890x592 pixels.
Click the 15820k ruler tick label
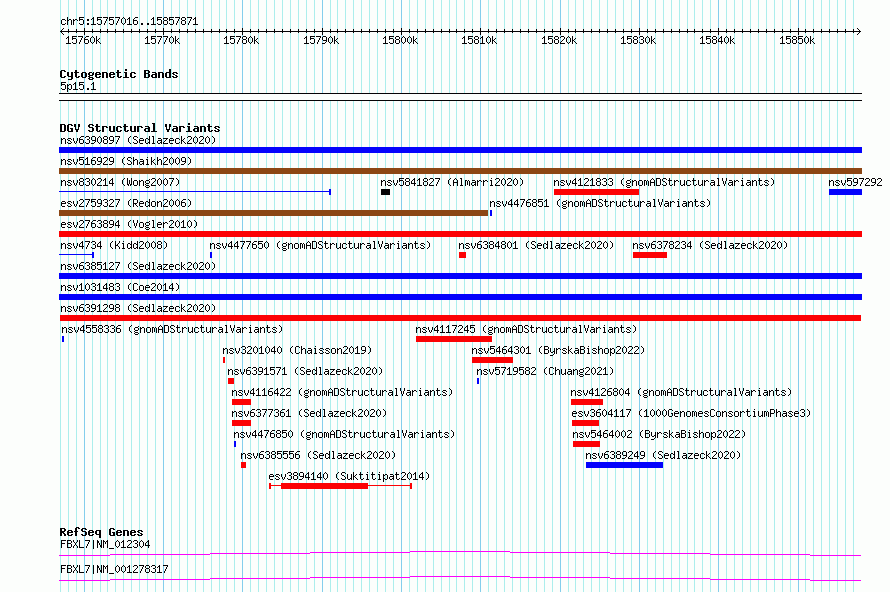coord(559,40)
